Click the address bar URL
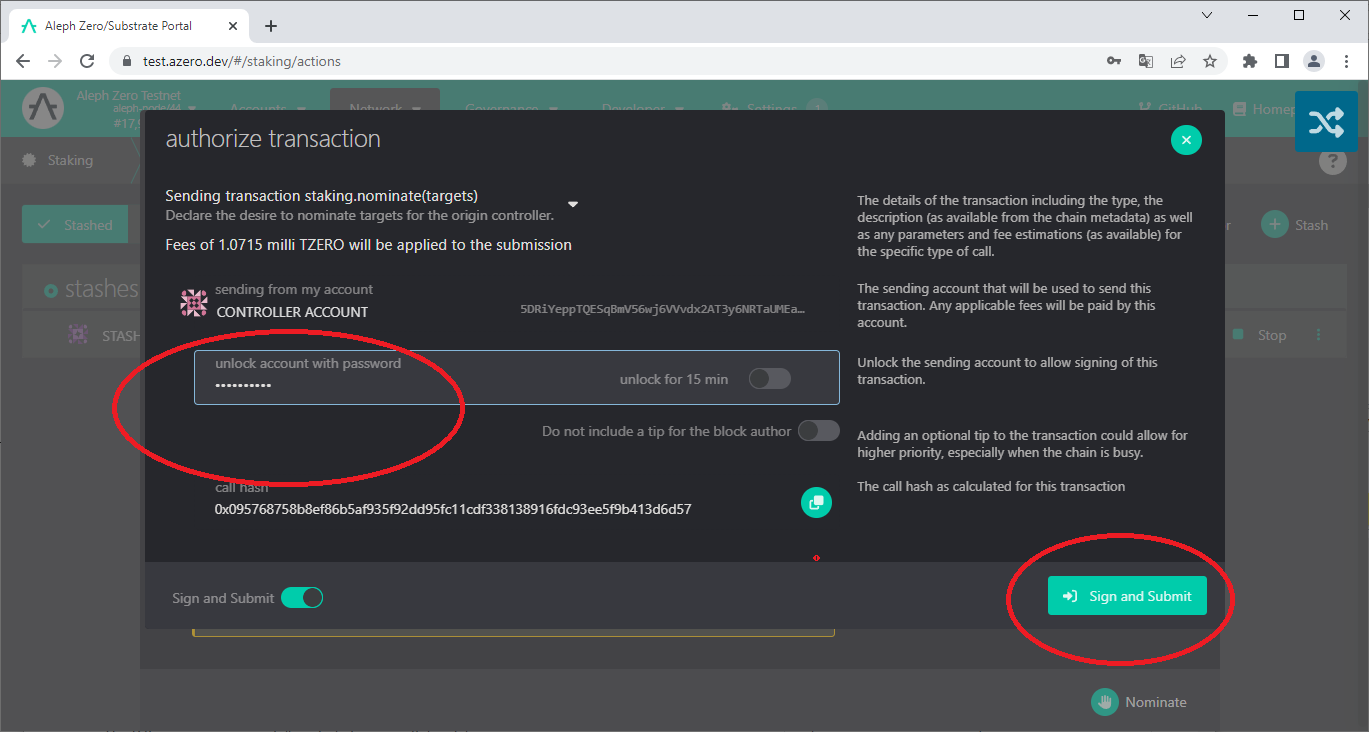Viewport: 1369px width, 732px height. coord(242,61)
